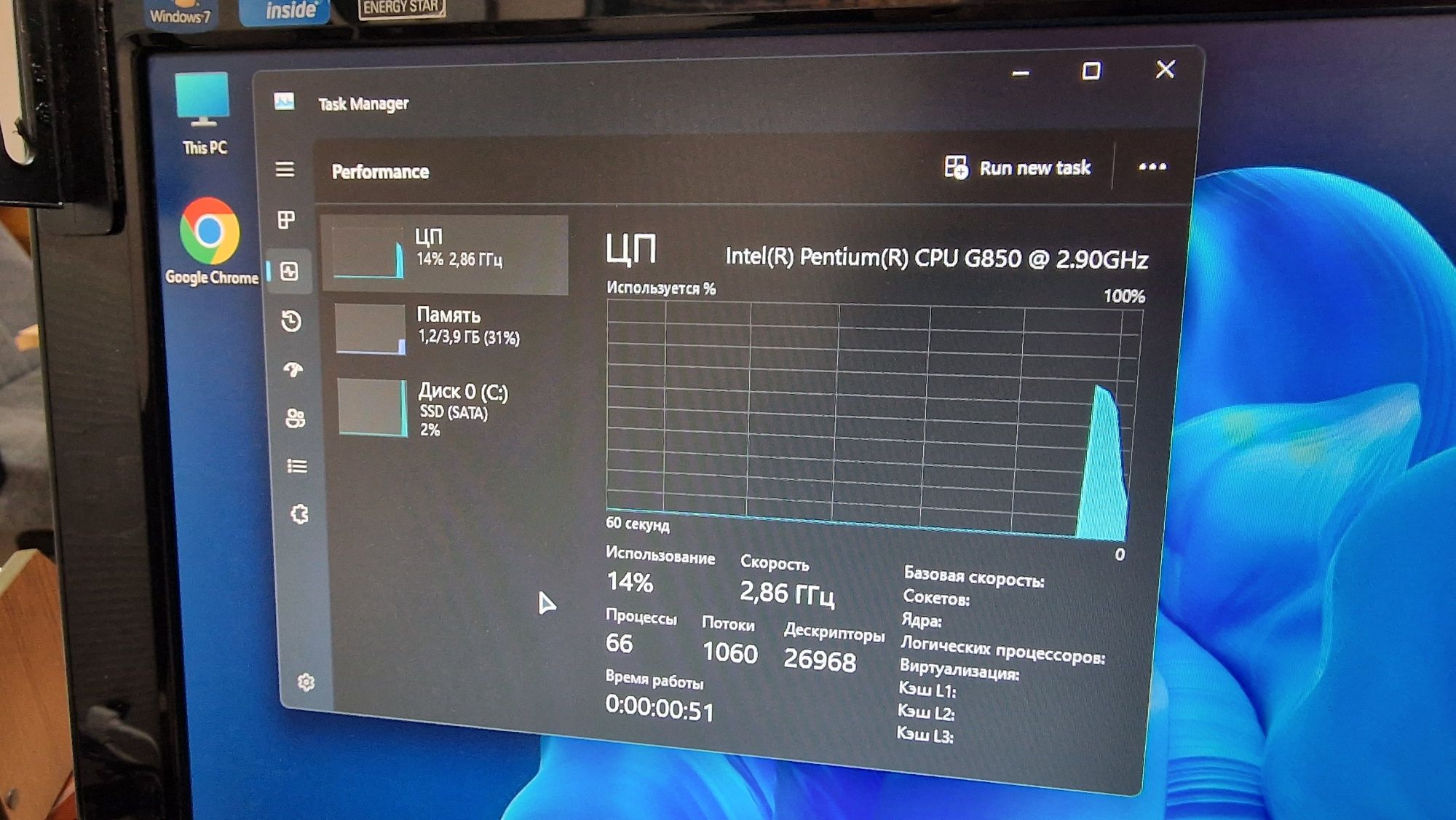Screen dimensions: 1456x820
Task: Click the Потоки value 1060
Action: pos(730,653)
